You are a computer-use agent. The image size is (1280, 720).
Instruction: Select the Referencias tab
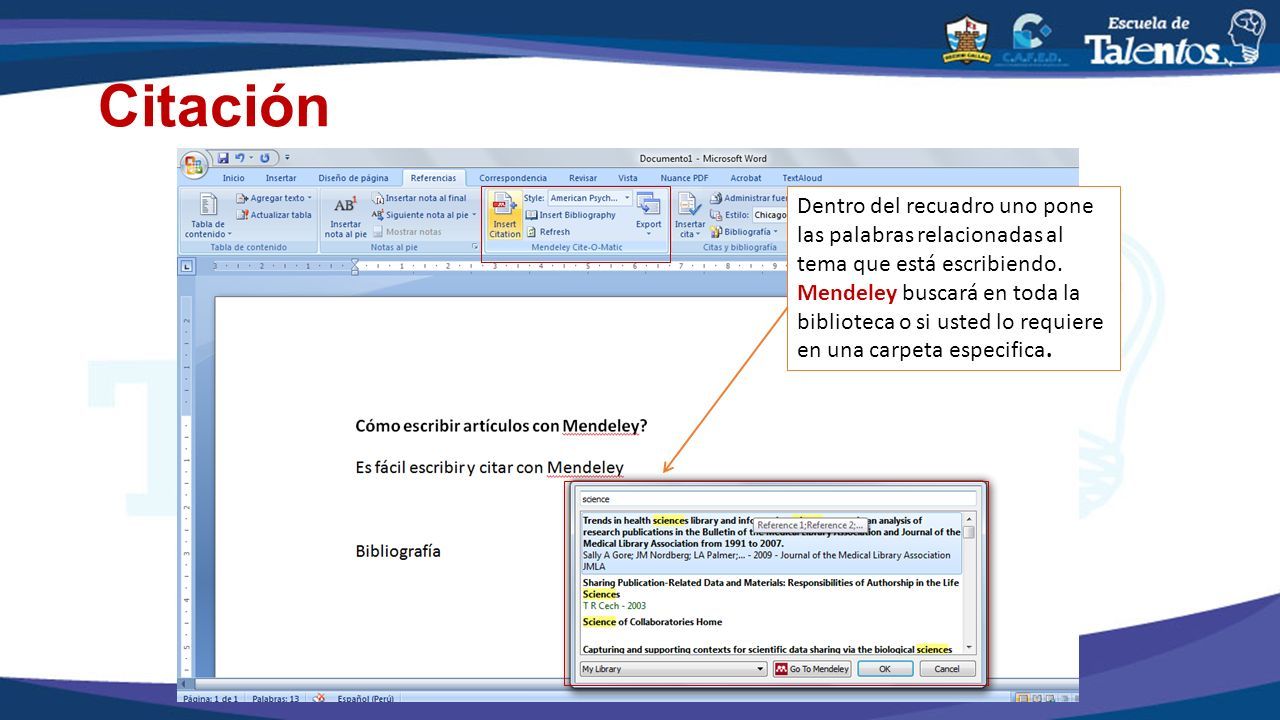click(x=433, y=178)
